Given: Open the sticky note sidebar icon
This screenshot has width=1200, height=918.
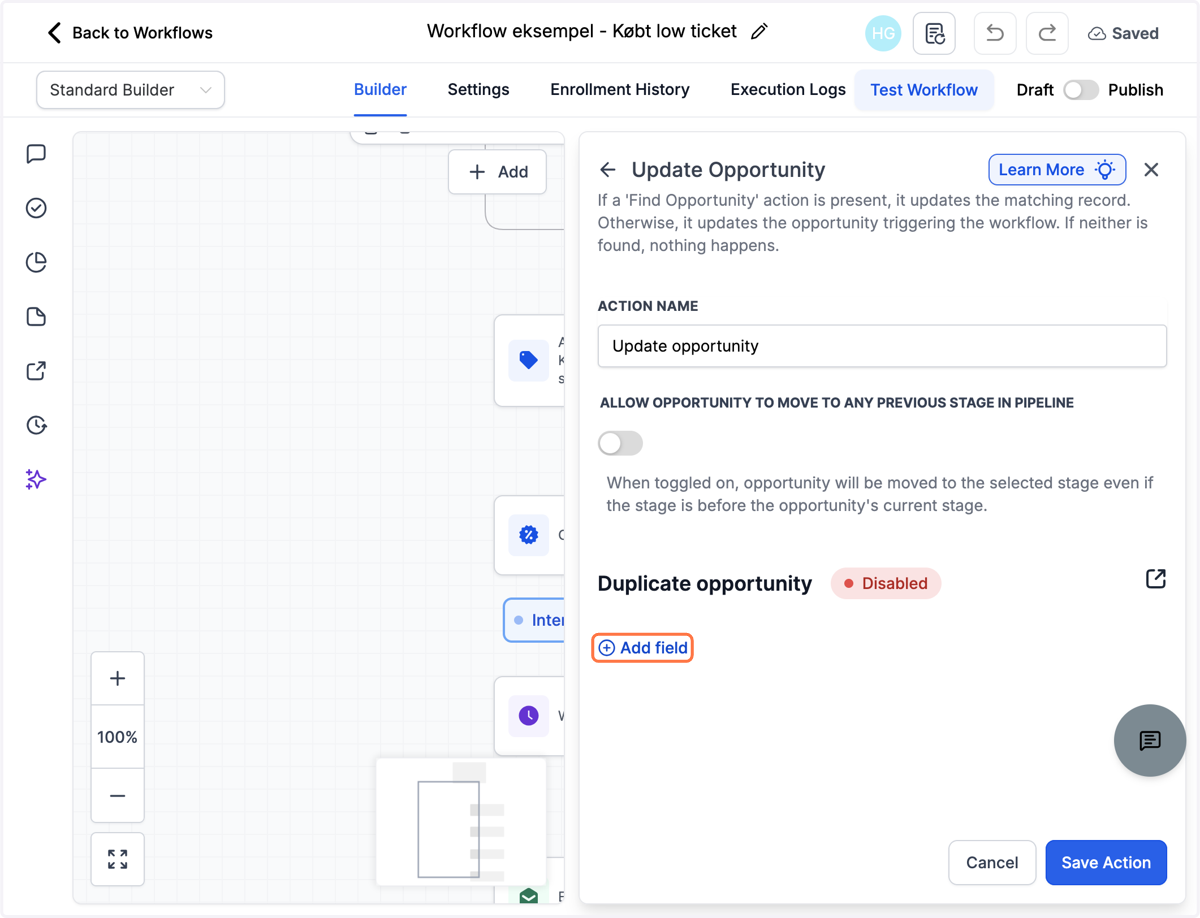Looking at the screenshot, I should 36,317.
